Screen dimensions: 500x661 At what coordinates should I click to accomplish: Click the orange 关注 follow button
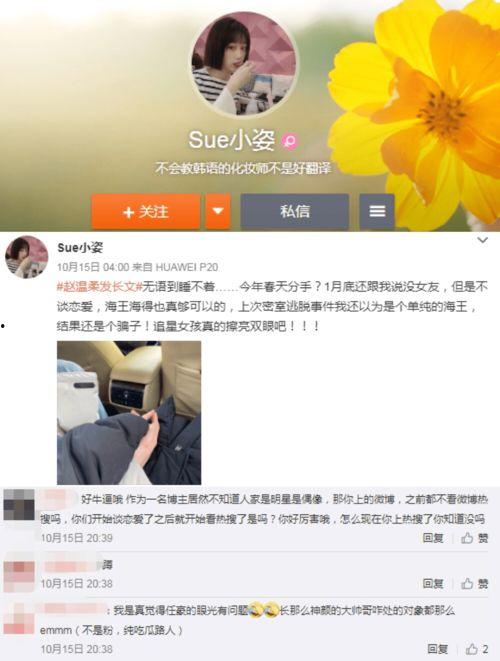[x=146, y=211]
